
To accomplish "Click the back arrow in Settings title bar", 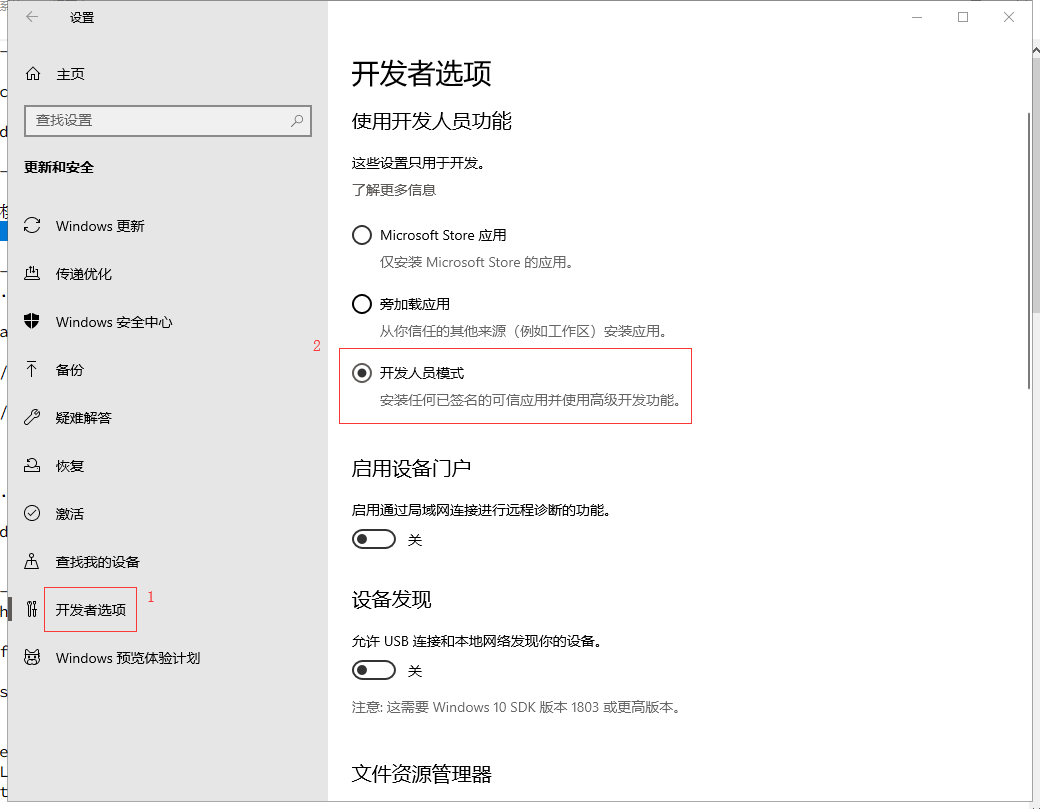I will click(x=32, y=17).
